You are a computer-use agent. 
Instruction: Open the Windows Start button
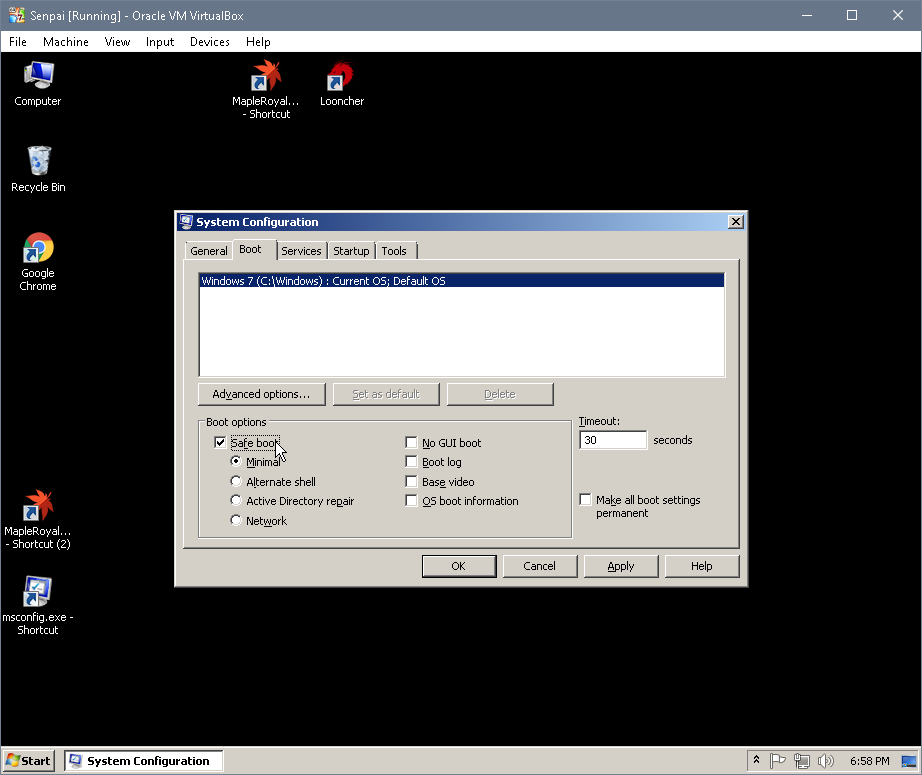[29, 761]
